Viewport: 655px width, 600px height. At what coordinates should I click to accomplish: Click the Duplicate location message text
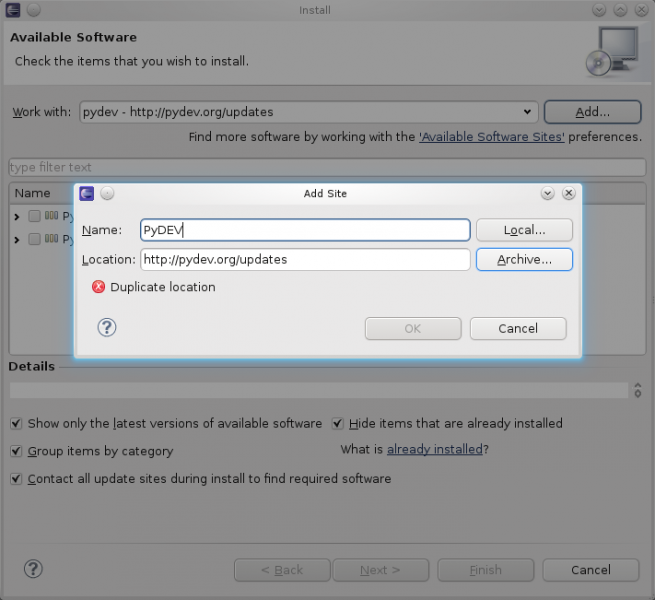click(163, 287)
